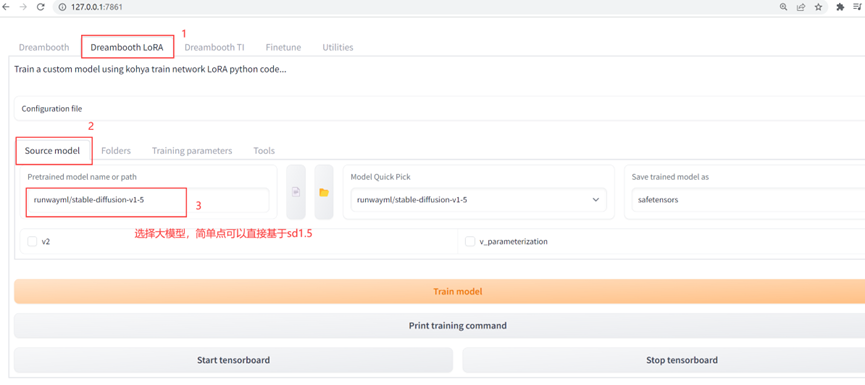
Task: Click the Pretrained model name or path field
Action: 148,200
